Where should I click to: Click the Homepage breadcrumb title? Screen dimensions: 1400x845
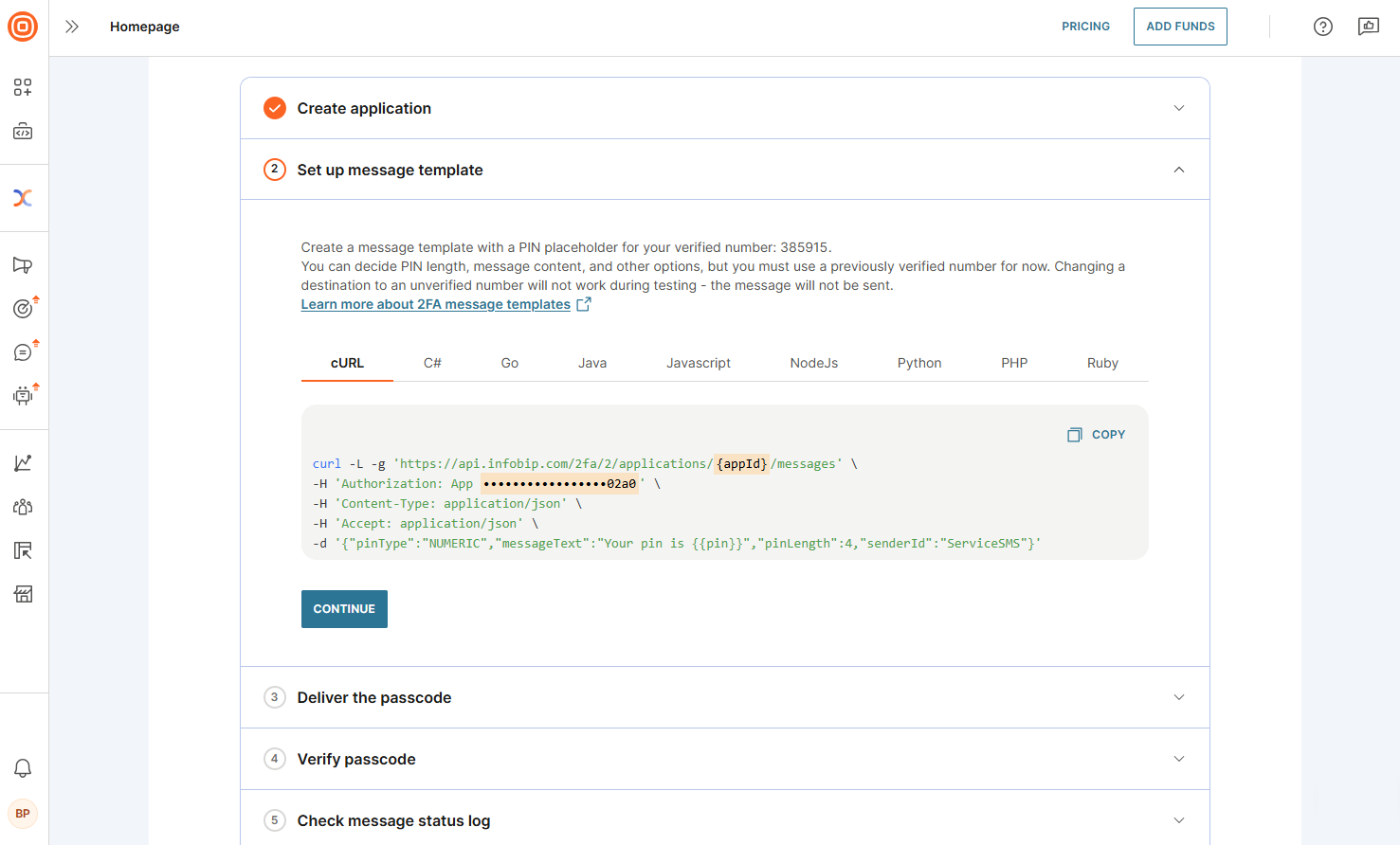144,27
